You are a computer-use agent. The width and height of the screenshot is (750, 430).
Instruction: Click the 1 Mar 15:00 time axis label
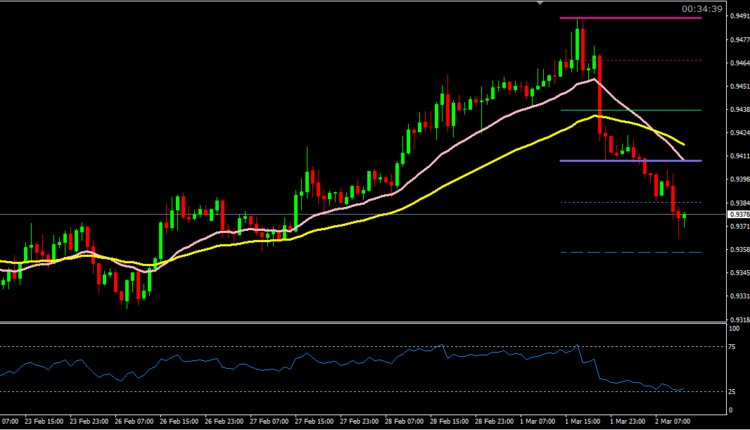click(586, 422)
